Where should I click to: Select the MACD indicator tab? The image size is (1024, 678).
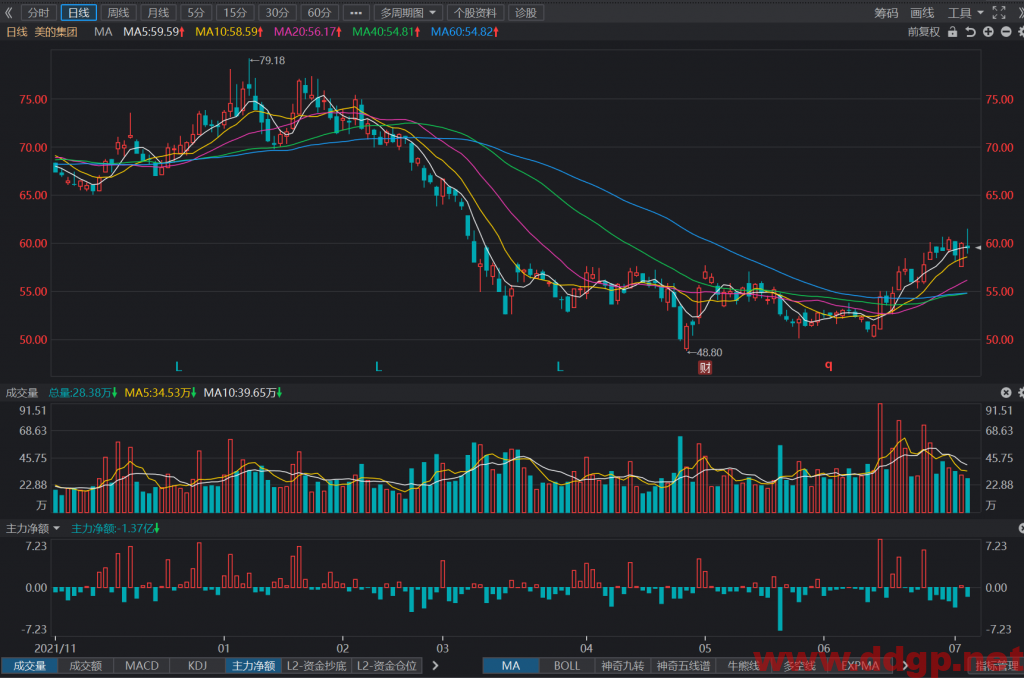pos(142,666)
